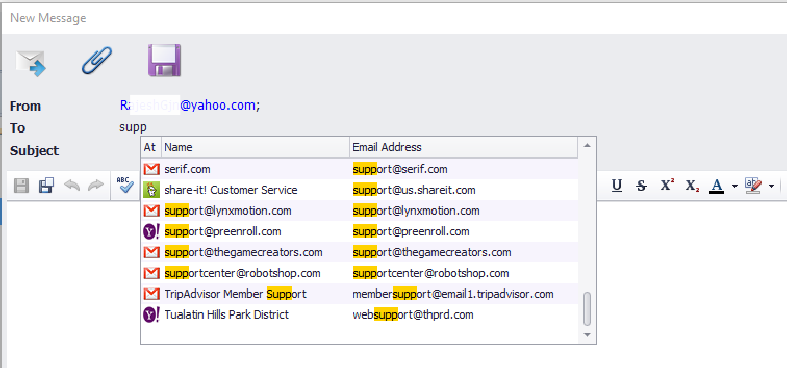Select share-it! Customer Service contact

pyautogui.click(x=359, y=190)
